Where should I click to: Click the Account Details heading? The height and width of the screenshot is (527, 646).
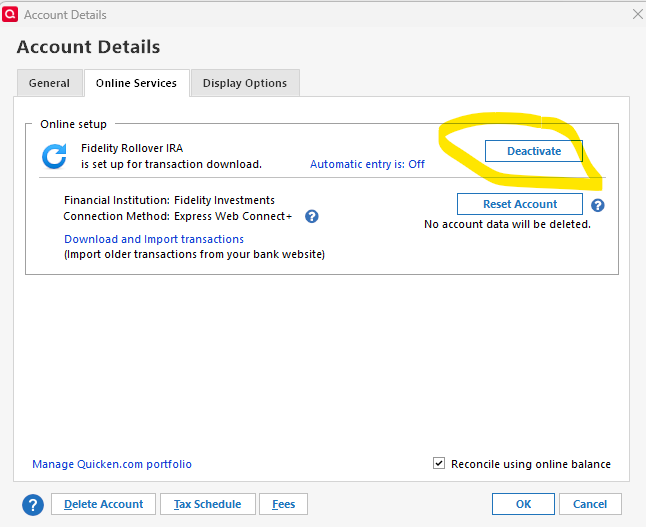click(88, 47)
